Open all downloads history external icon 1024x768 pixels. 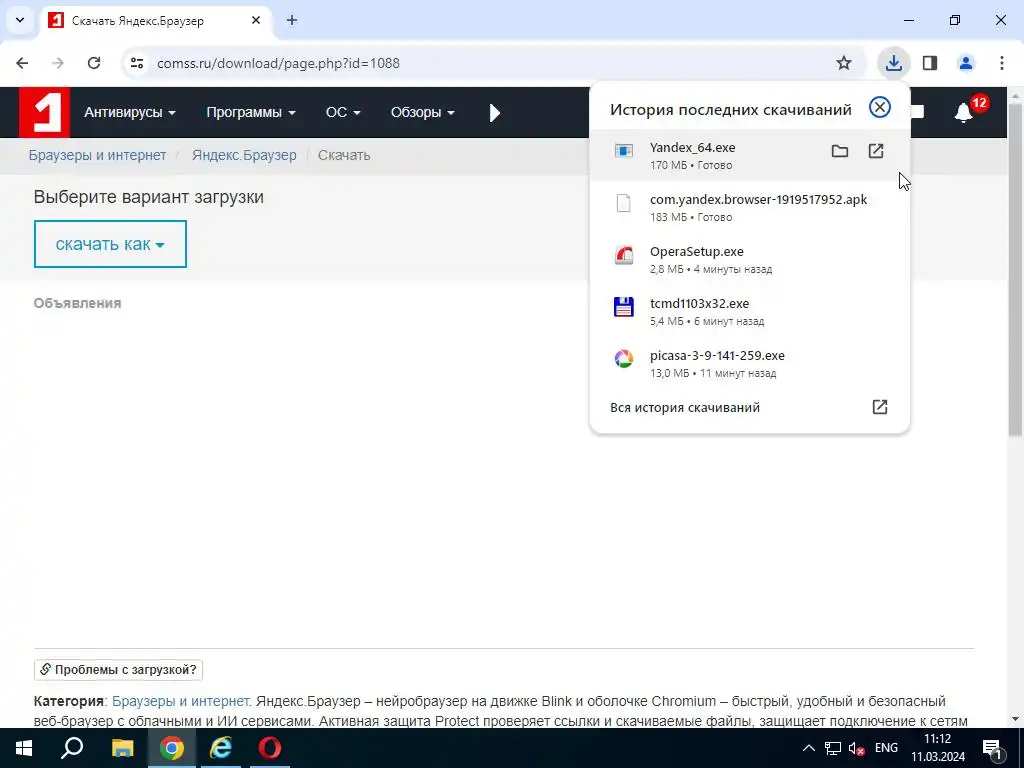click(880, 407)
